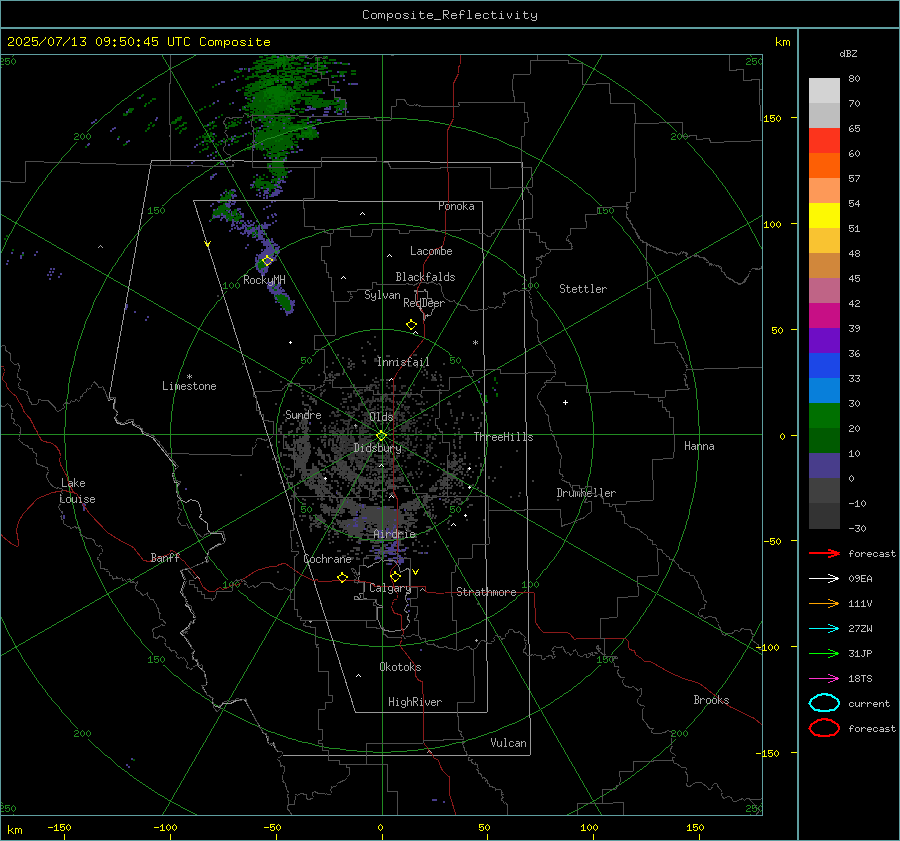Click the Lake Louise label

(x=77, y=491)
